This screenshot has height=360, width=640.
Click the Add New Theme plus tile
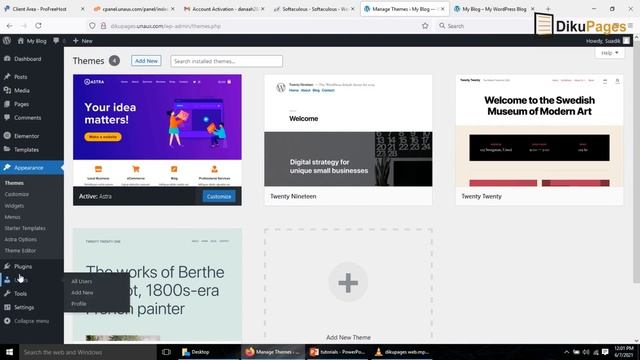(348, 282)
